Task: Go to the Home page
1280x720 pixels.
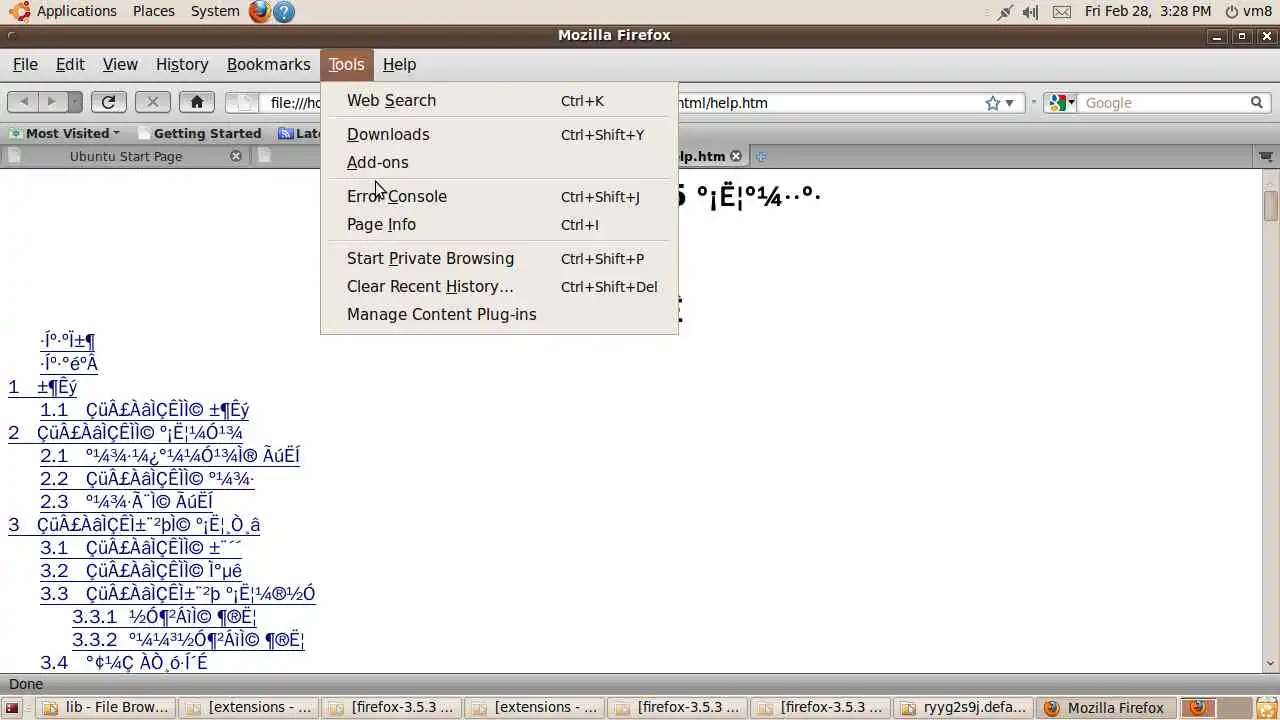Action: coord(196,102)
